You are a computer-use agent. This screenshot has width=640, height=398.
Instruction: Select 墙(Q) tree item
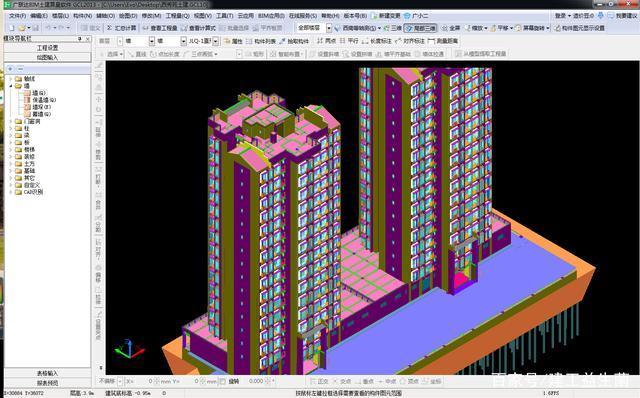(x=40, y=93)
